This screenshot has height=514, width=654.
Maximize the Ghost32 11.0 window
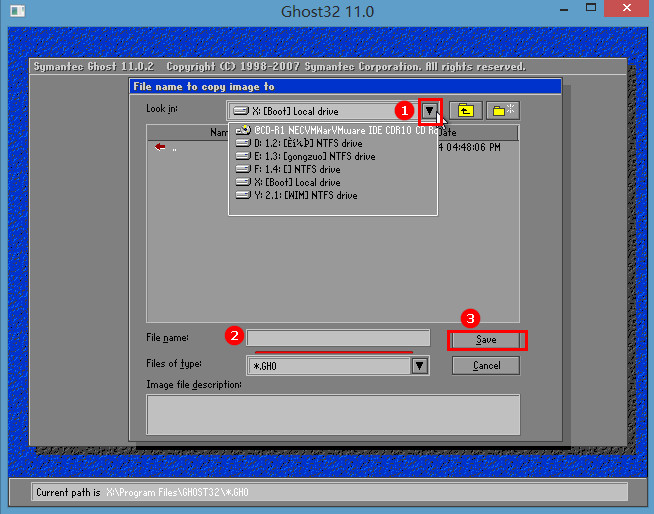[x=591, y=8]
